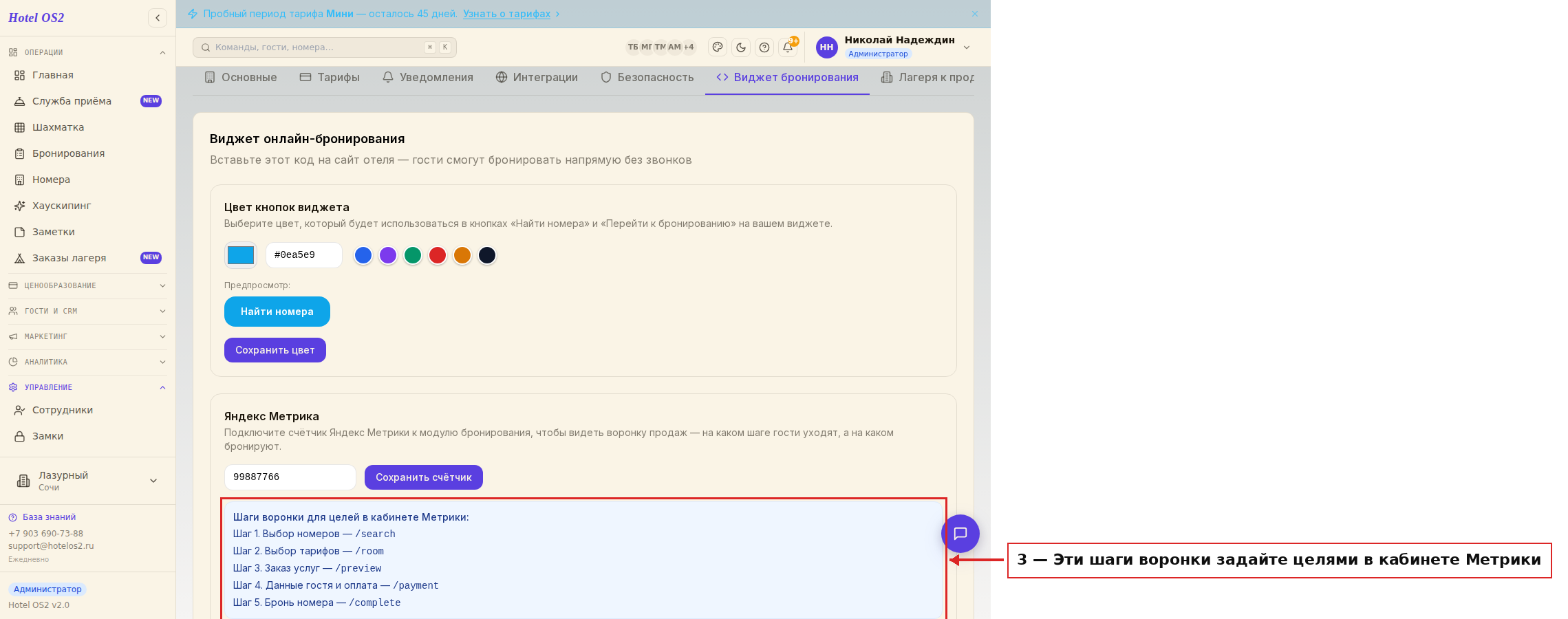Expand the Ценообразование section

[88, 285]
